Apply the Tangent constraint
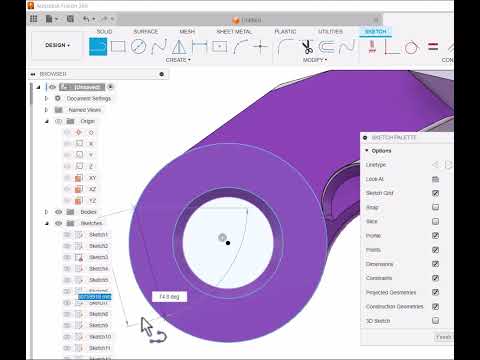Viewport: 480px width, 360px height. [x=412, y=47]
